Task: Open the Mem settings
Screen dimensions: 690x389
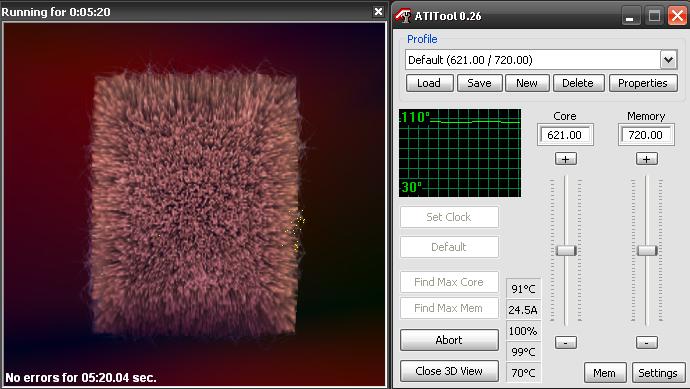Action: coord(605,373)
